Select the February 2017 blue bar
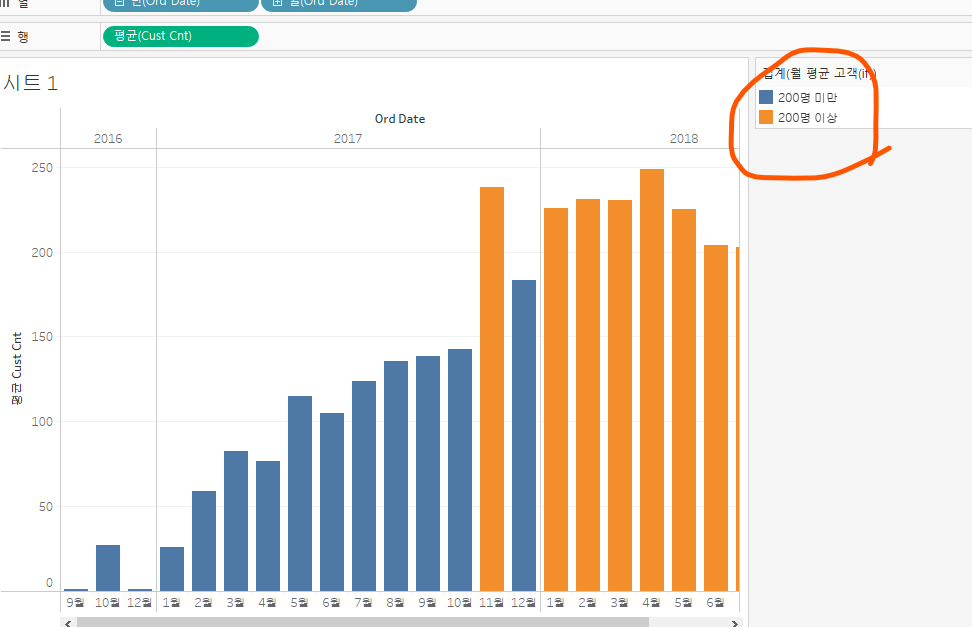Viewport: 972px width, 627px height. click(x=204, y=541)
